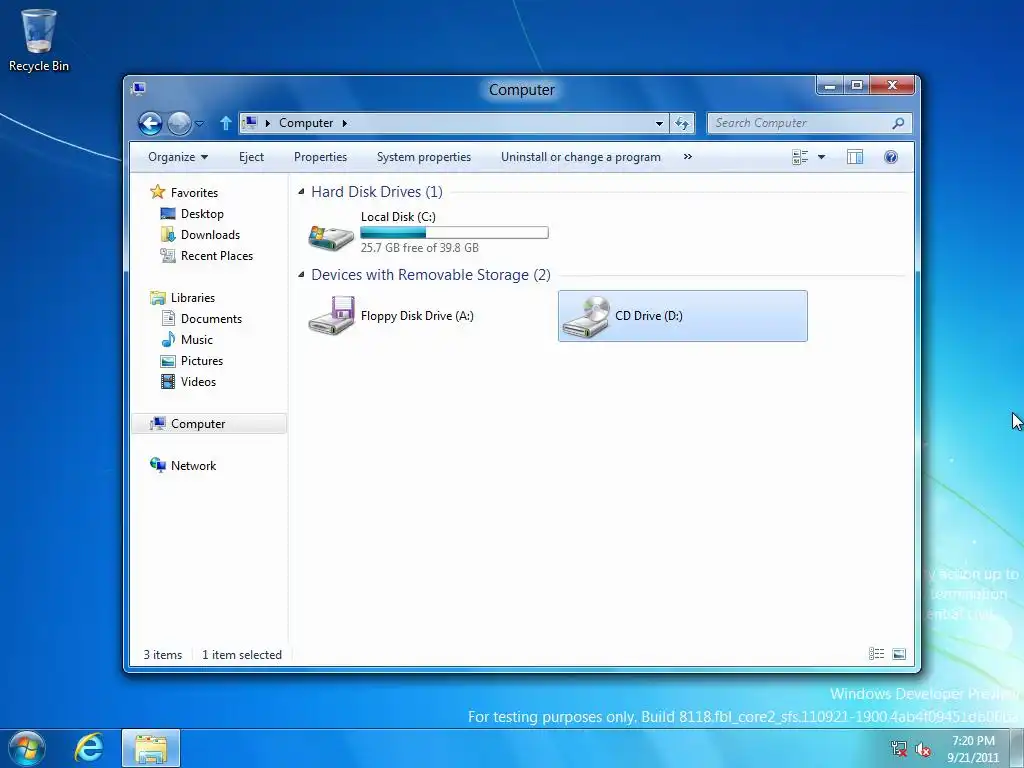Image resolution: width=1024 pixels, height=768 pixels.
Task: Select Favorites in navigation pane
Action: coord(194,193)
